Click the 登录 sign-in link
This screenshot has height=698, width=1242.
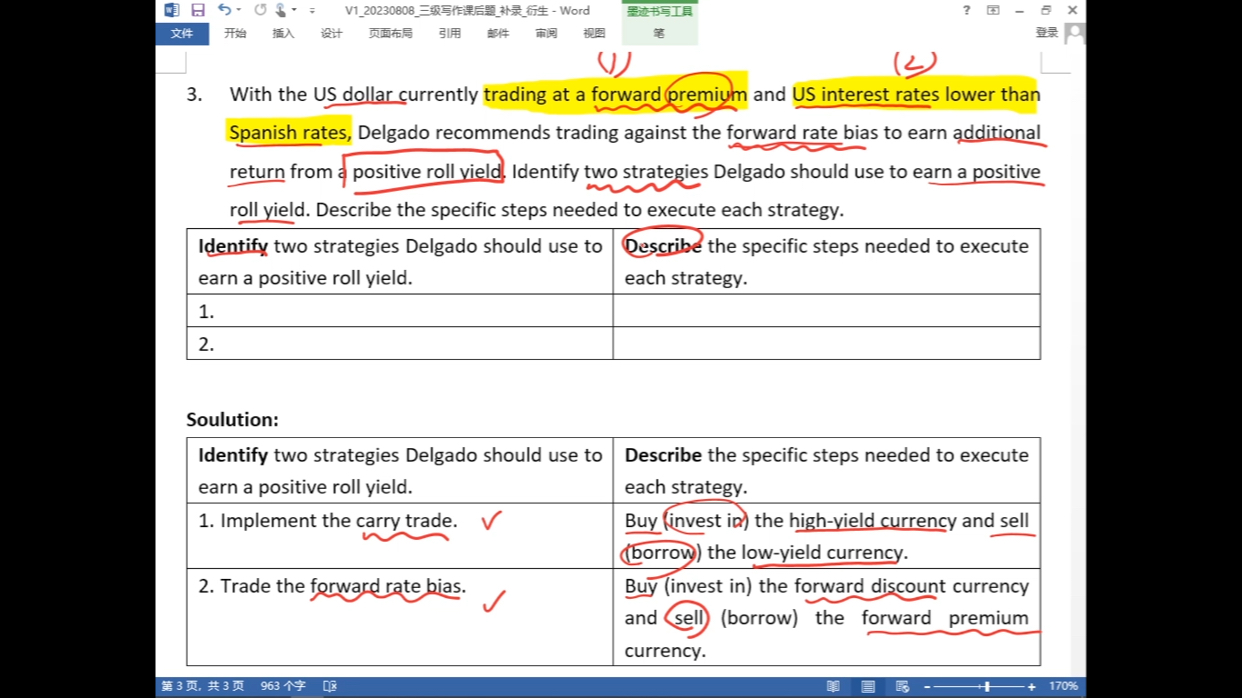1047,33
